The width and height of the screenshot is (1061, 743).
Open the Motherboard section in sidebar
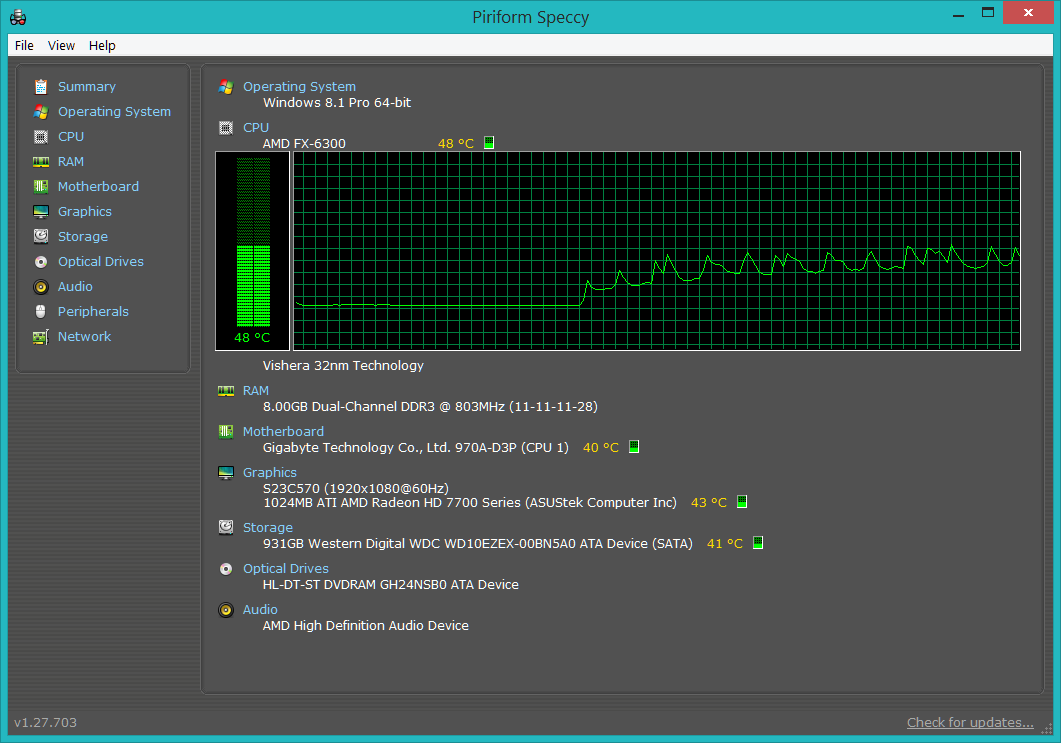click(98, 187)
